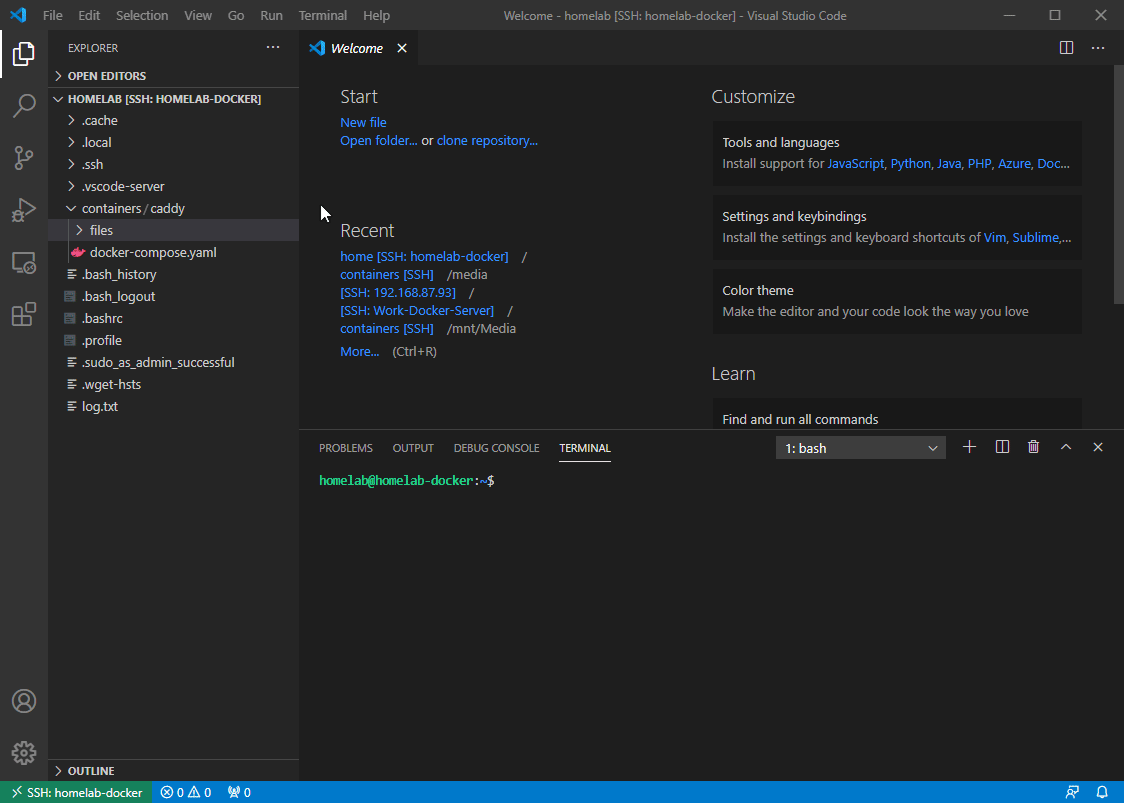The height and width of the screenshot is (803, 1124).
Task: Close the Welcome tab
Action: click(402, 48)
